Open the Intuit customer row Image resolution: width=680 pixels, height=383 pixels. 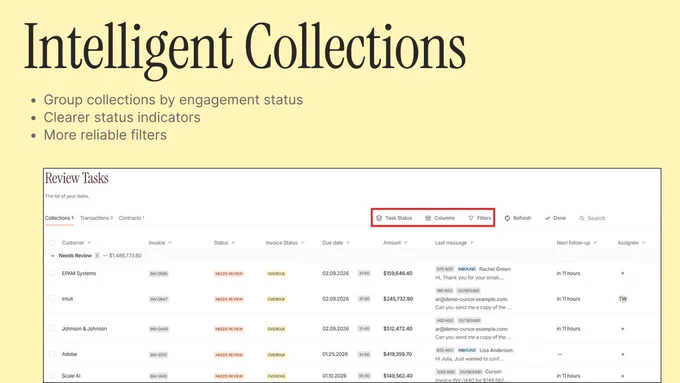tap(67, 299)
